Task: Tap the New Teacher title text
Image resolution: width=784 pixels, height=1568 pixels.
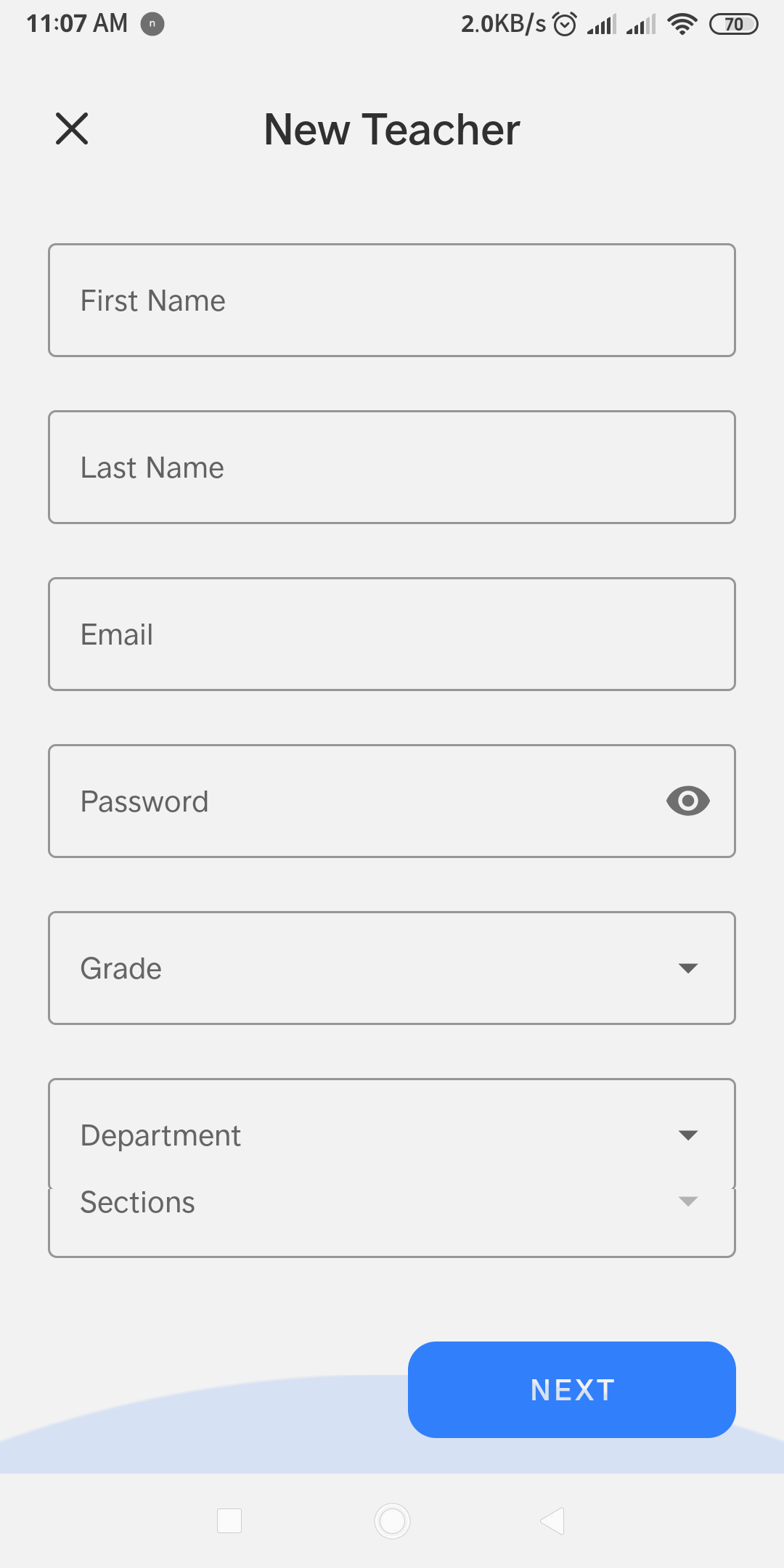Action: [392, 129]
